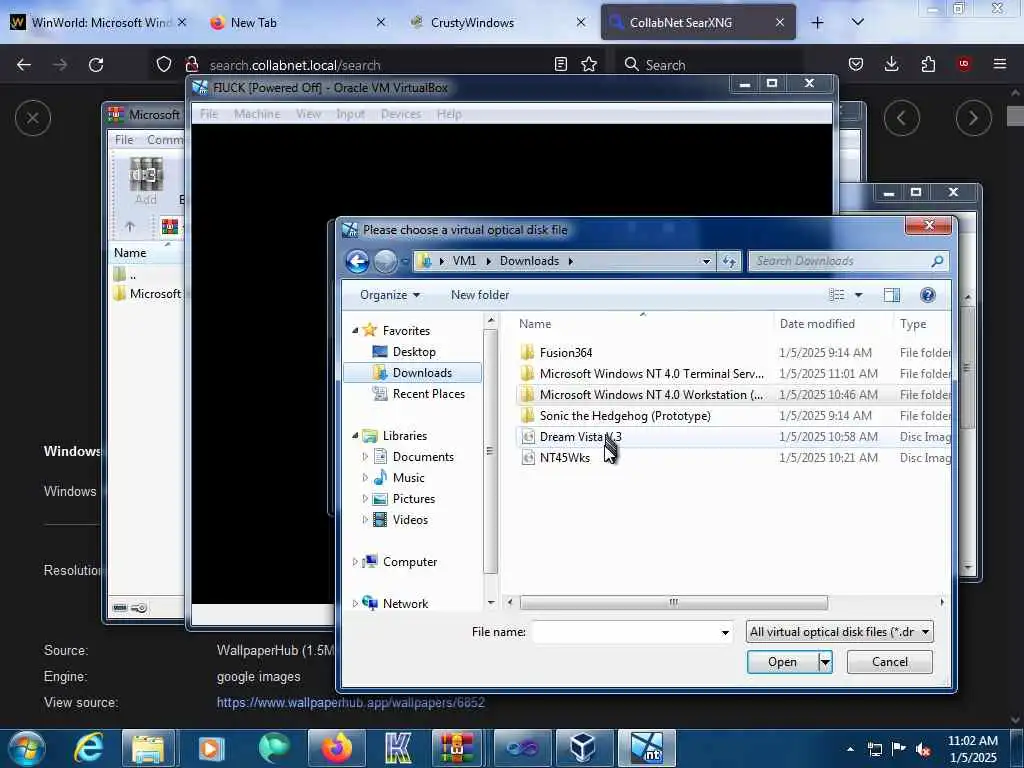Open Windows Explorer from the taskbar
The image size is (1024, 768).
coord(149,748)
